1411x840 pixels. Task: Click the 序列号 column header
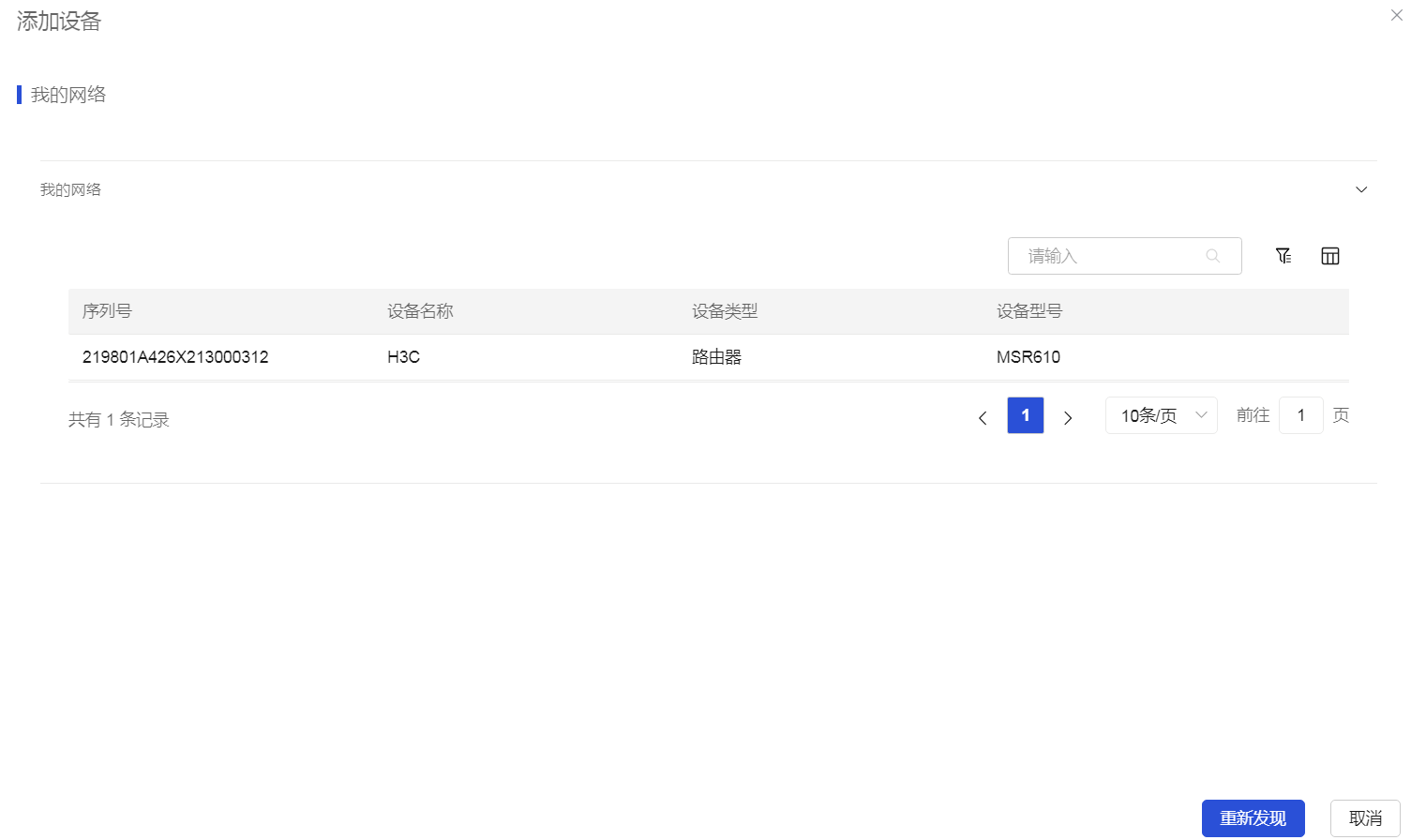[107, 311]
